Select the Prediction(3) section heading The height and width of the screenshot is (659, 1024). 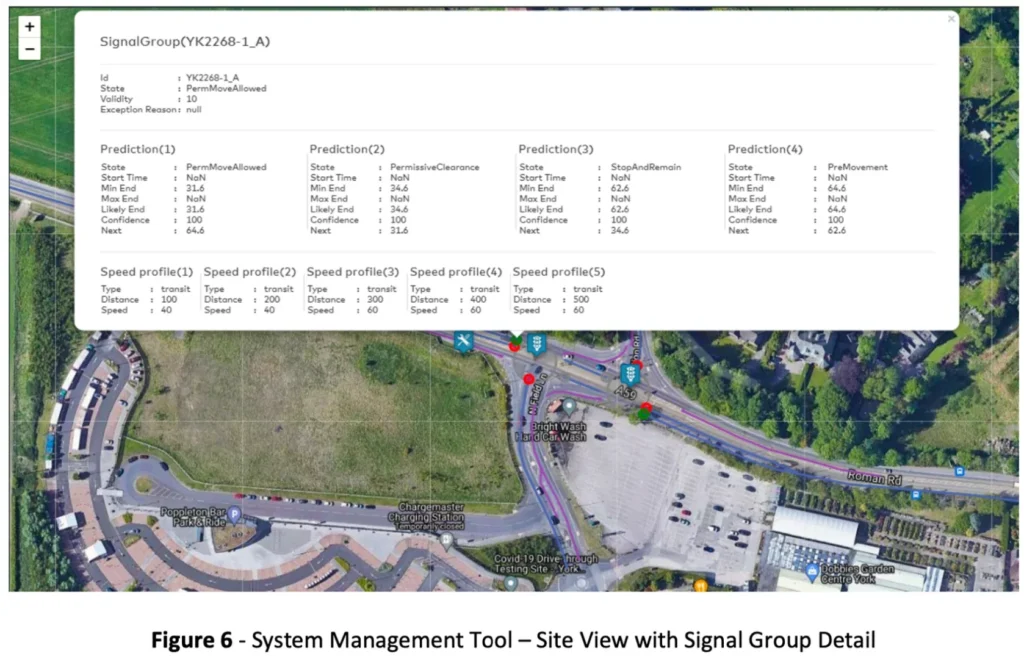point(556,149)
